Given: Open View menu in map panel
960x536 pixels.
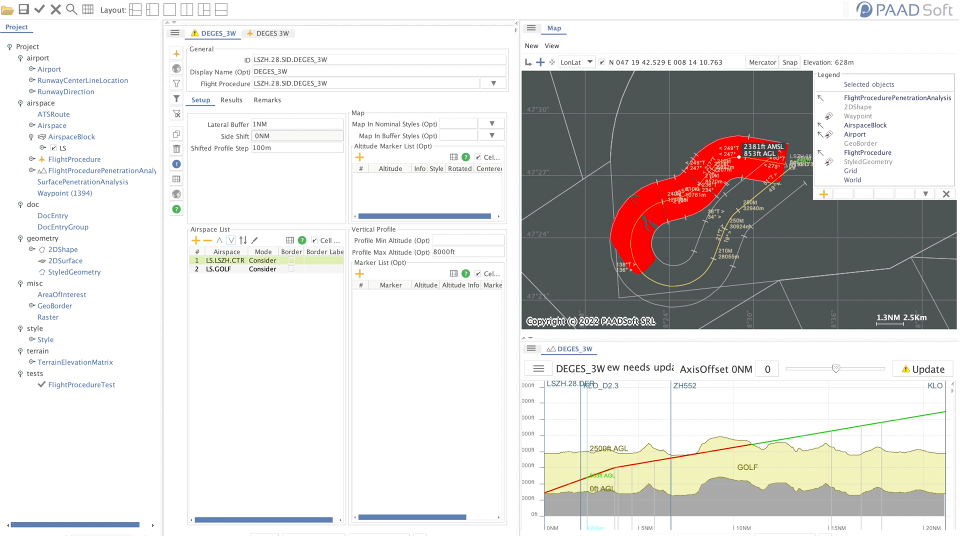Looking at the screenshot, I should coord(552,46).
